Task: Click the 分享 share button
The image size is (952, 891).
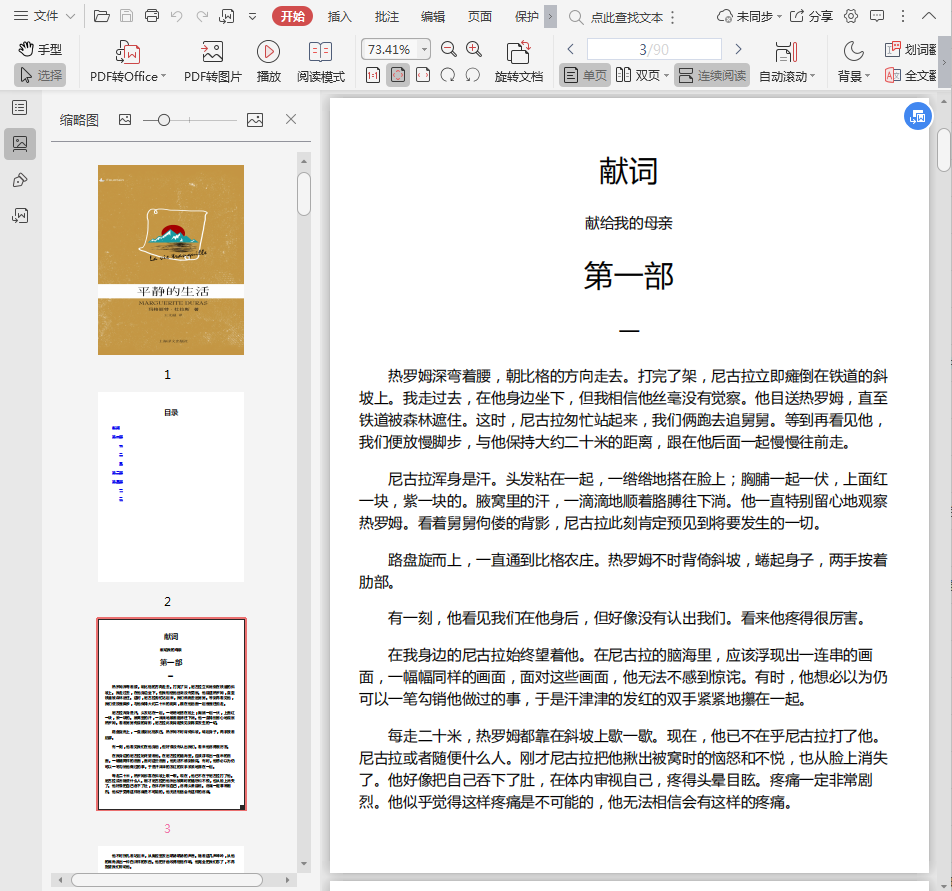Action: coord(811,16)
